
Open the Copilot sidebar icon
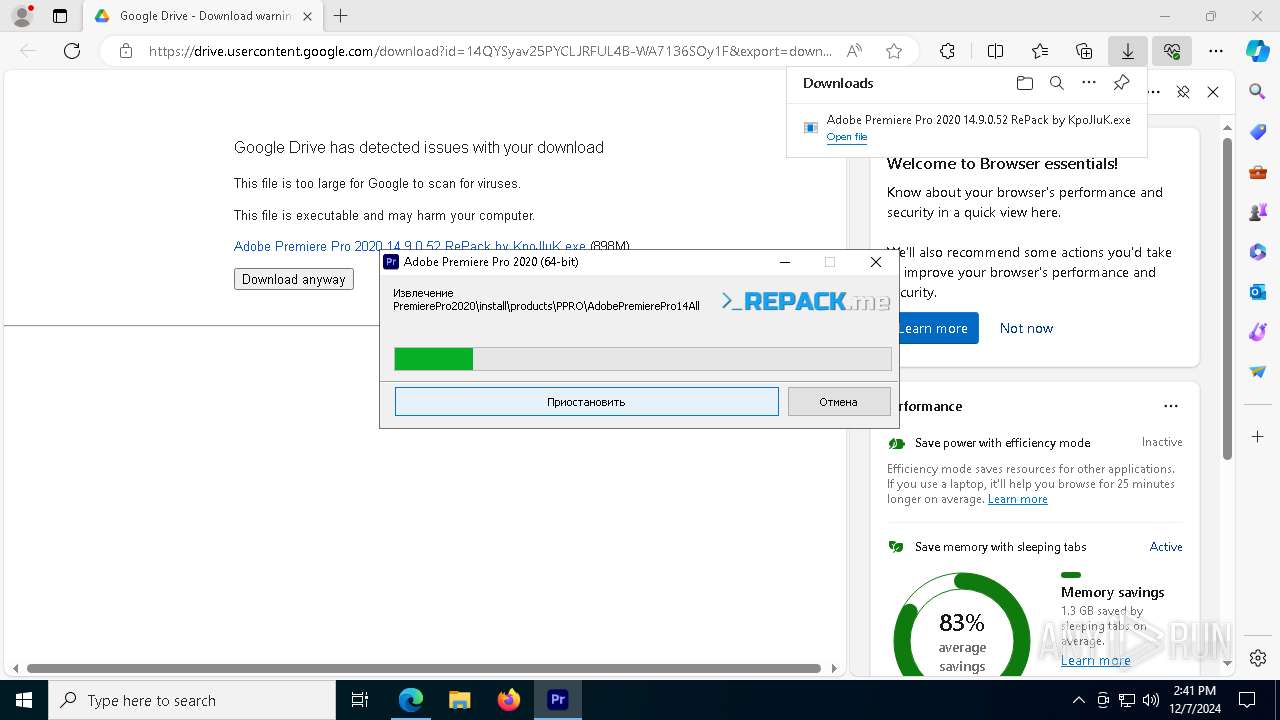1258,51
